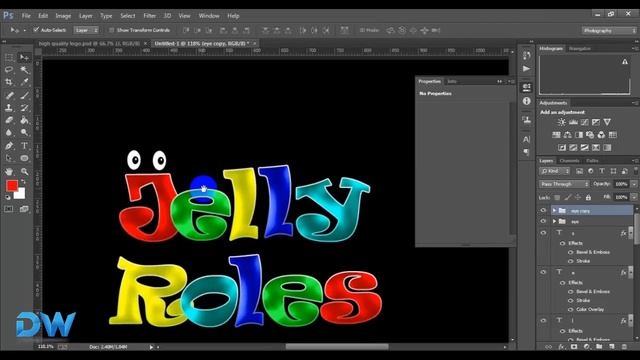Click the horizontal canvas scrollbar
Viewport: 640px width, 360px height.
(x=337, y=347)
